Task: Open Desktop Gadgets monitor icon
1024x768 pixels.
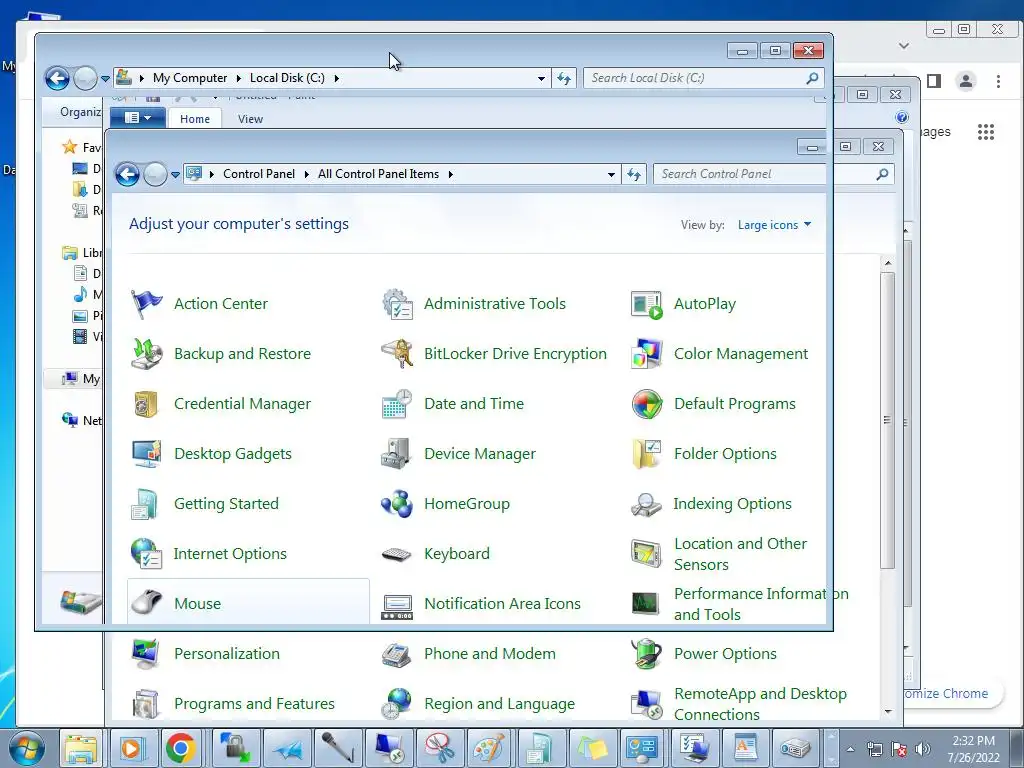Action: (146, 454)
